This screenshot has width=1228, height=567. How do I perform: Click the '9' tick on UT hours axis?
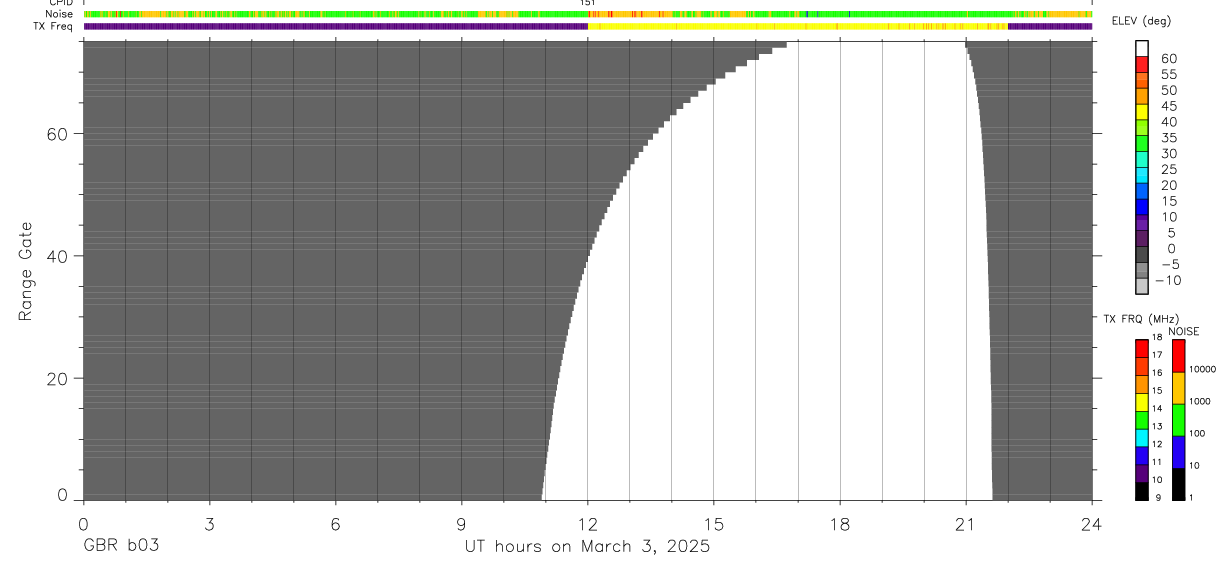point(461,524)
